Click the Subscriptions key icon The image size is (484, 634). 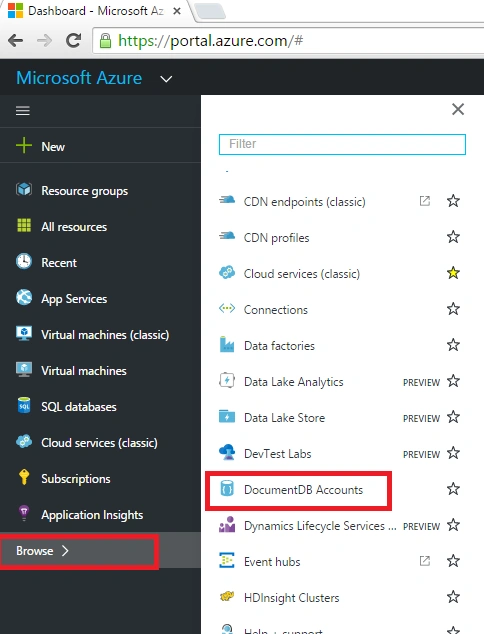24,477
